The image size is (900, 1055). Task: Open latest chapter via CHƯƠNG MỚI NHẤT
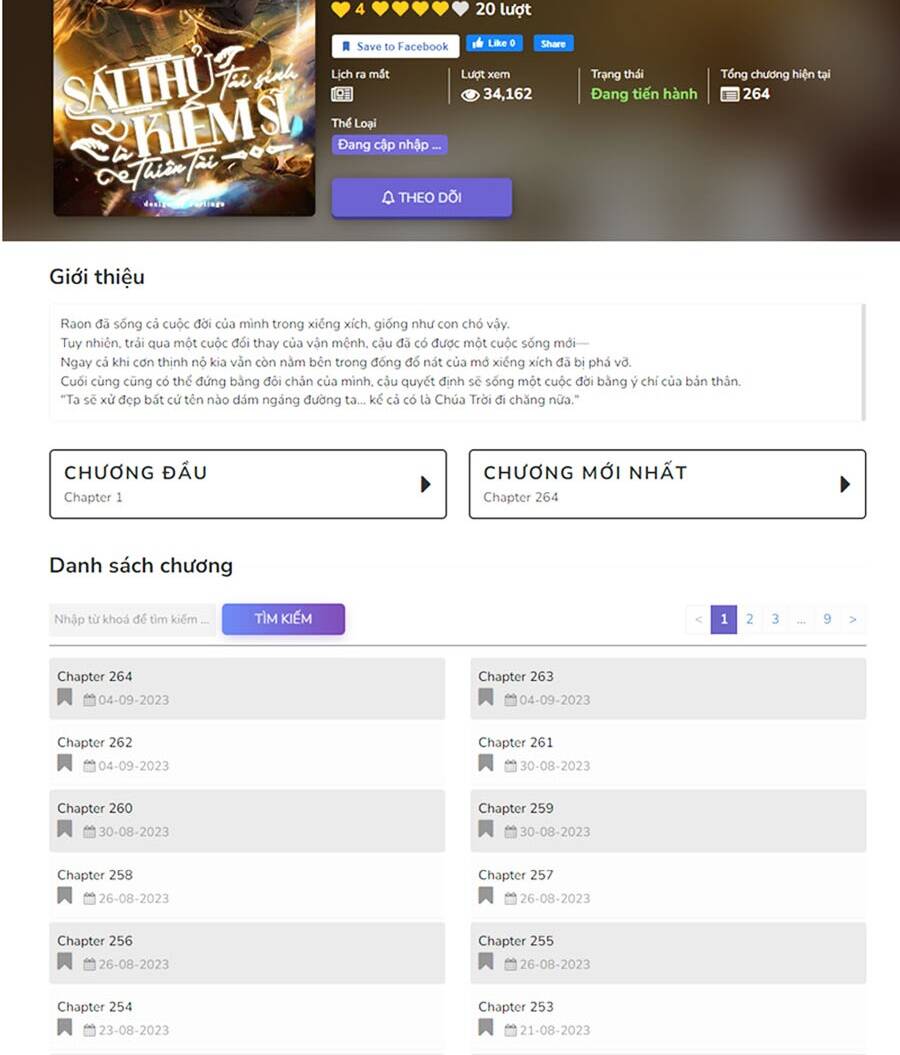[x=667, y=484]
